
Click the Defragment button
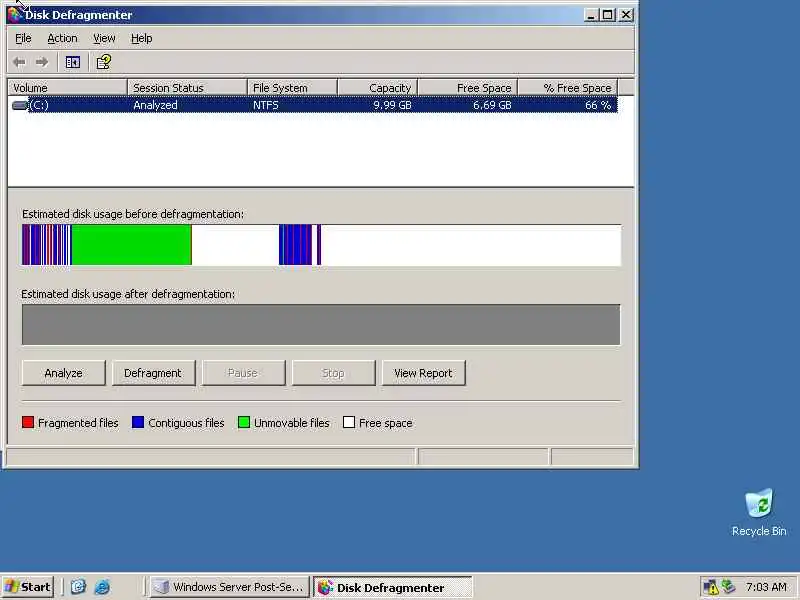153,373
